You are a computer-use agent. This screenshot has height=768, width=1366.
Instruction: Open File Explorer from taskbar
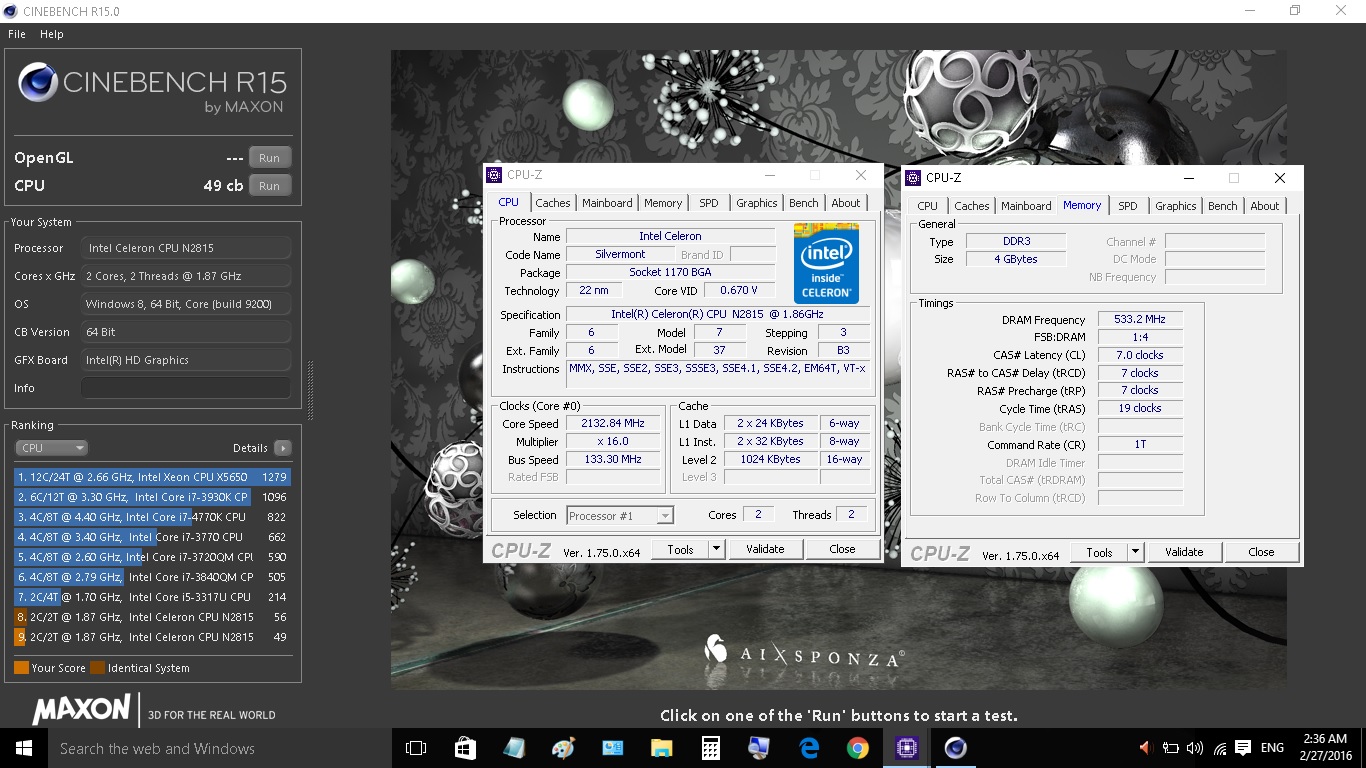pyautogui.click(x=661, y=748)
